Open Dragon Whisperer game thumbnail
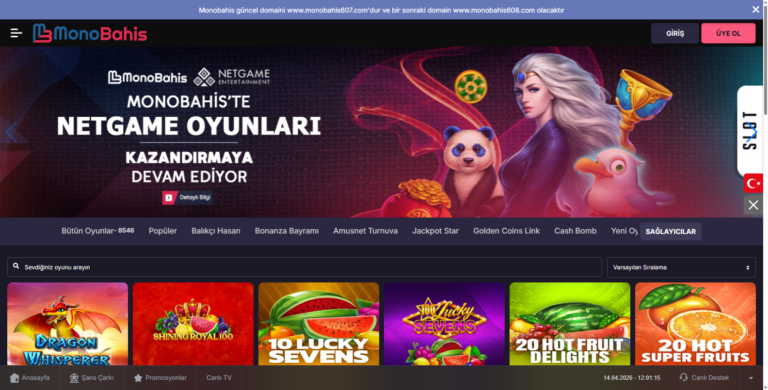The width and height of the screenshot is (768, 390). pyautogui.click(x=68, y=324)
